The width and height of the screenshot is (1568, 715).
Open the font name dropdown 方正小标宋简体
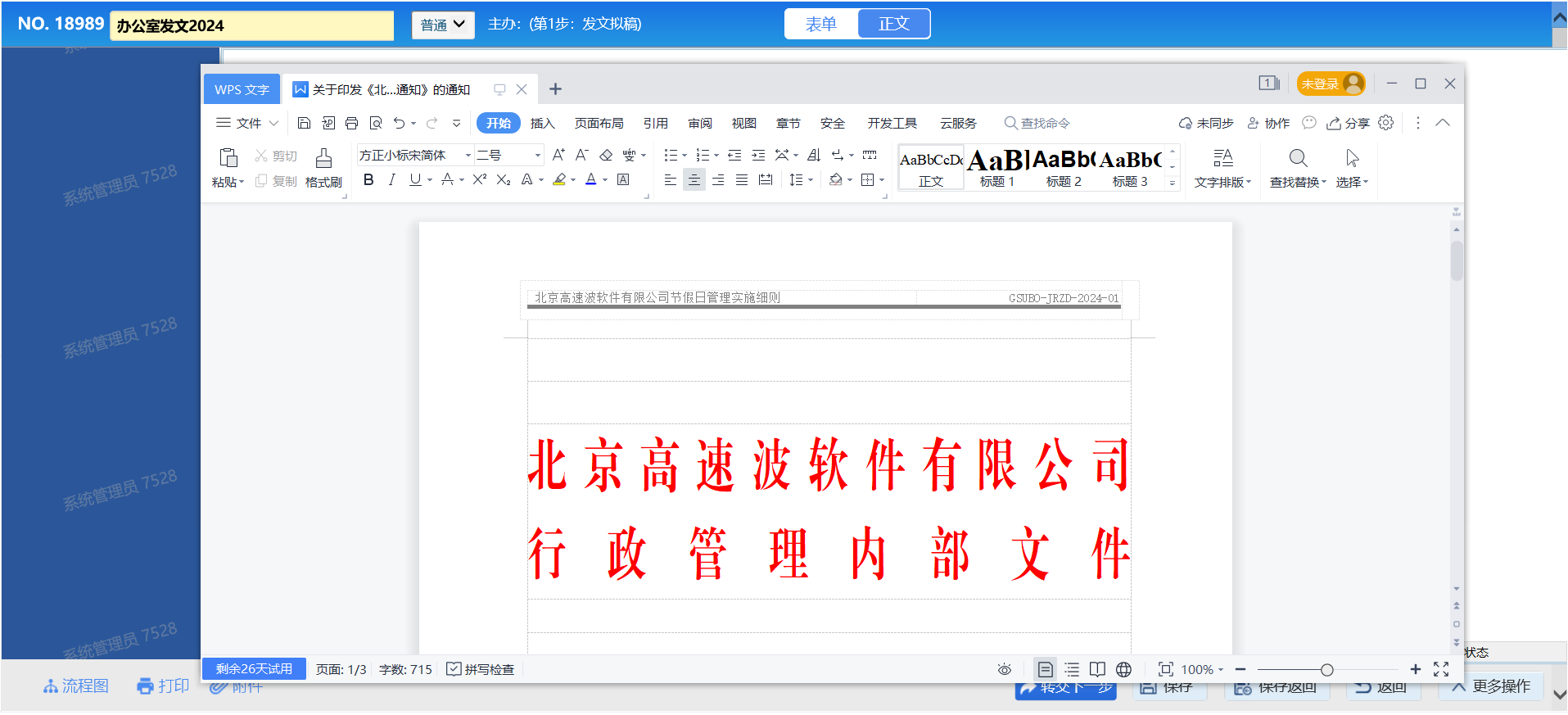pyautogui.click(x=468, y=155)
